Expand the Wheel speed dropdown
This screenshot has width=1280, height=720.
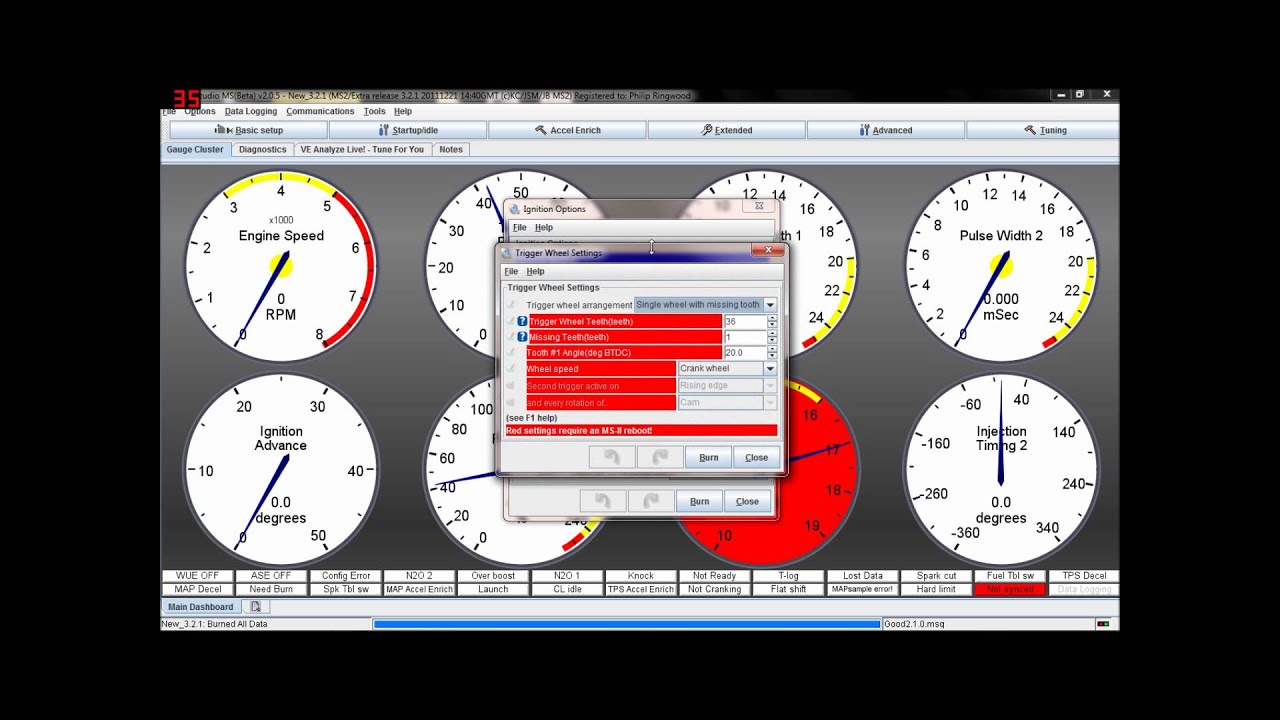[x=770, y=369]
